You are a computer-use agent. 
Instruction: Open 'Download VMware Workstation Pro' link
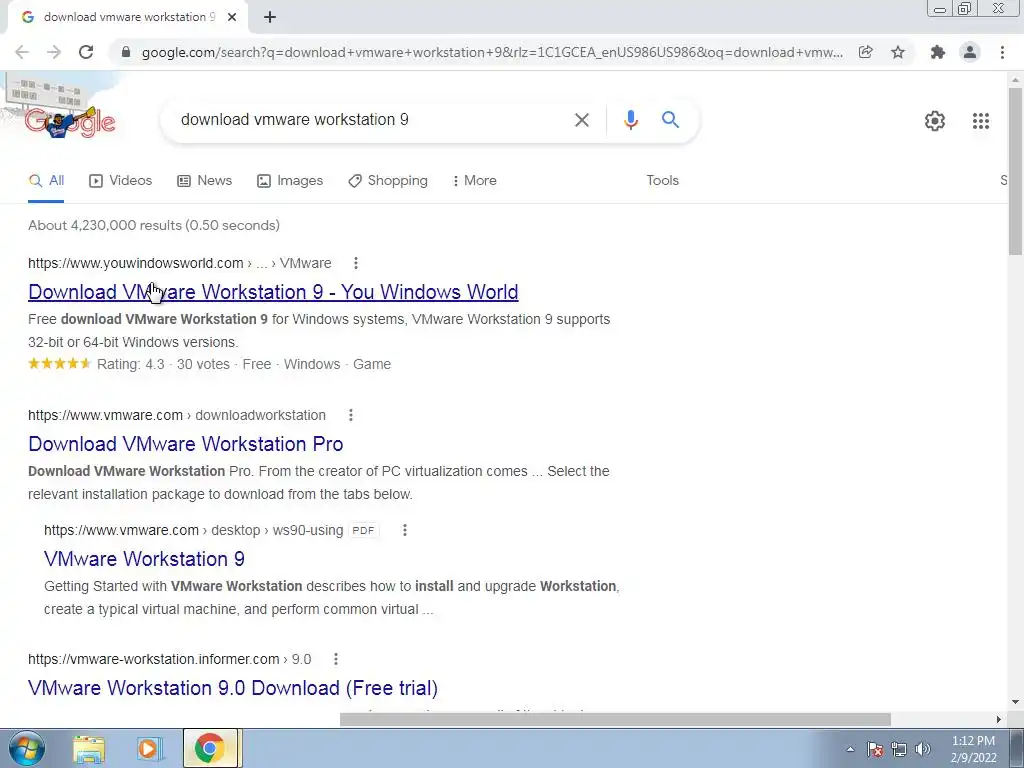[x=185, y=444]
